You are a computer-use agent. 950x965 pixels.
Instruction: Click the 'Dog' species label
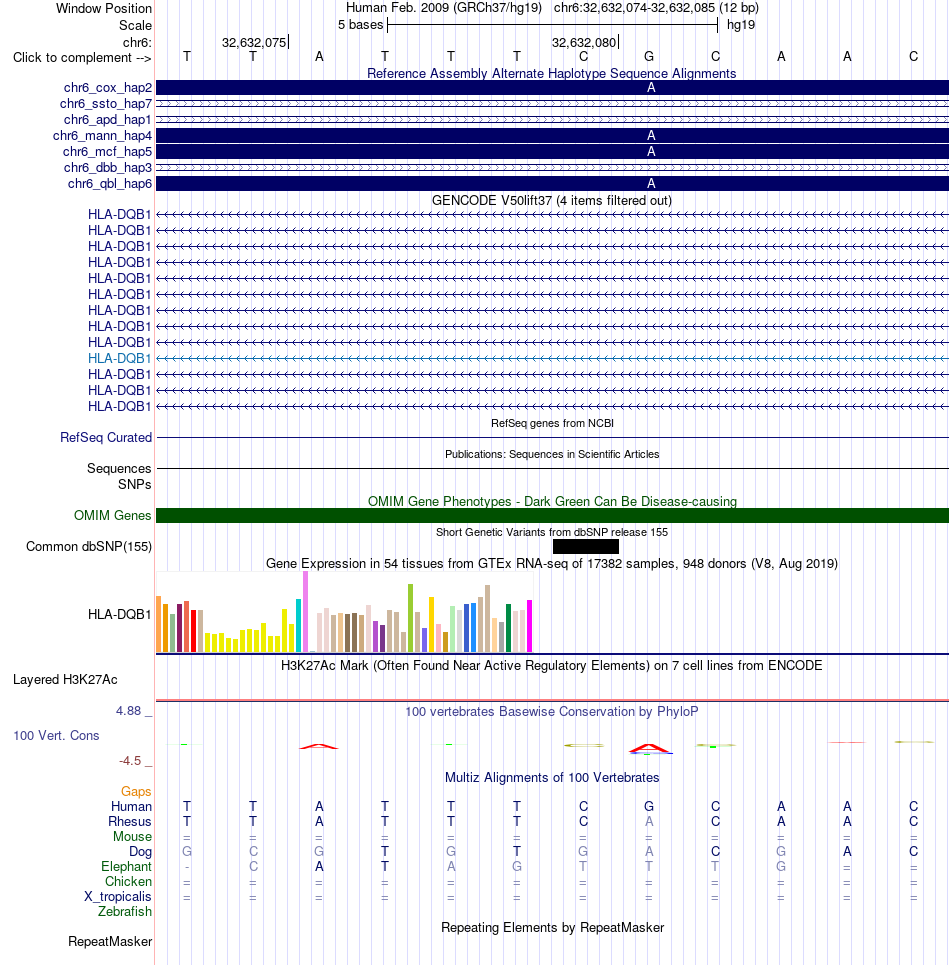click(140, 852)
